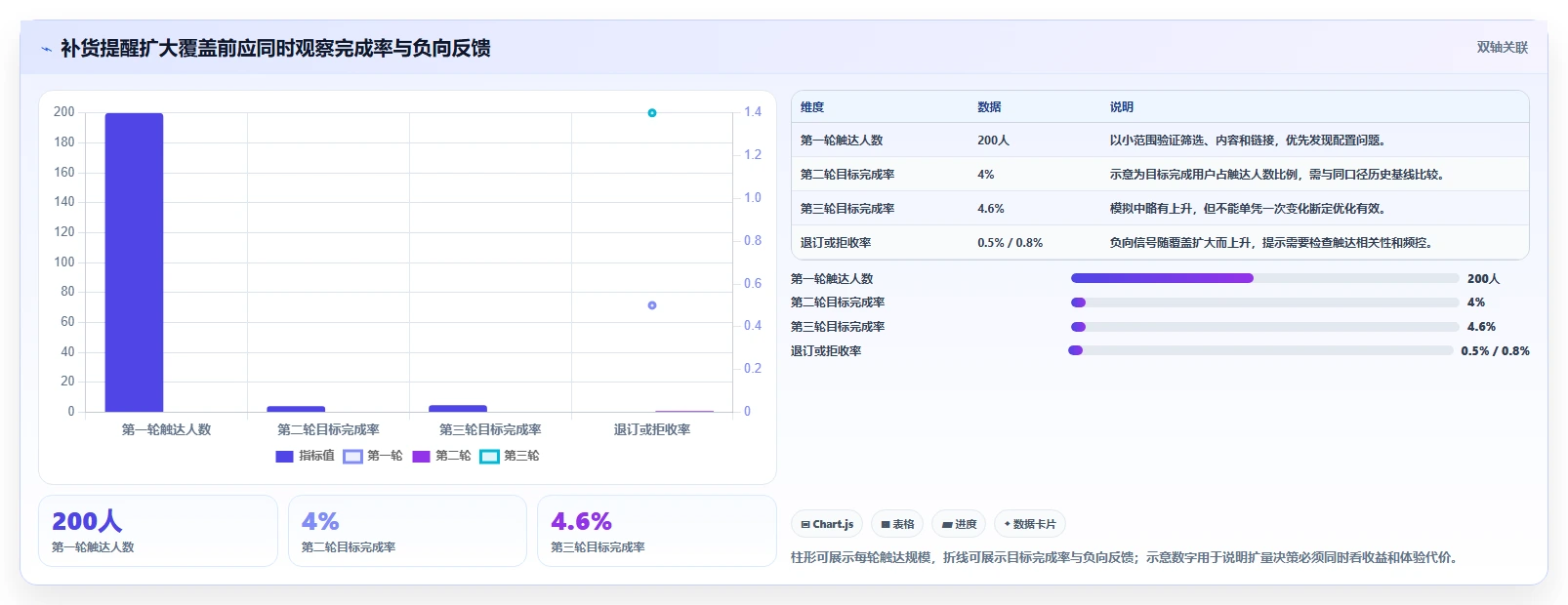Click the Chart.js tag icon

point(805,525)
